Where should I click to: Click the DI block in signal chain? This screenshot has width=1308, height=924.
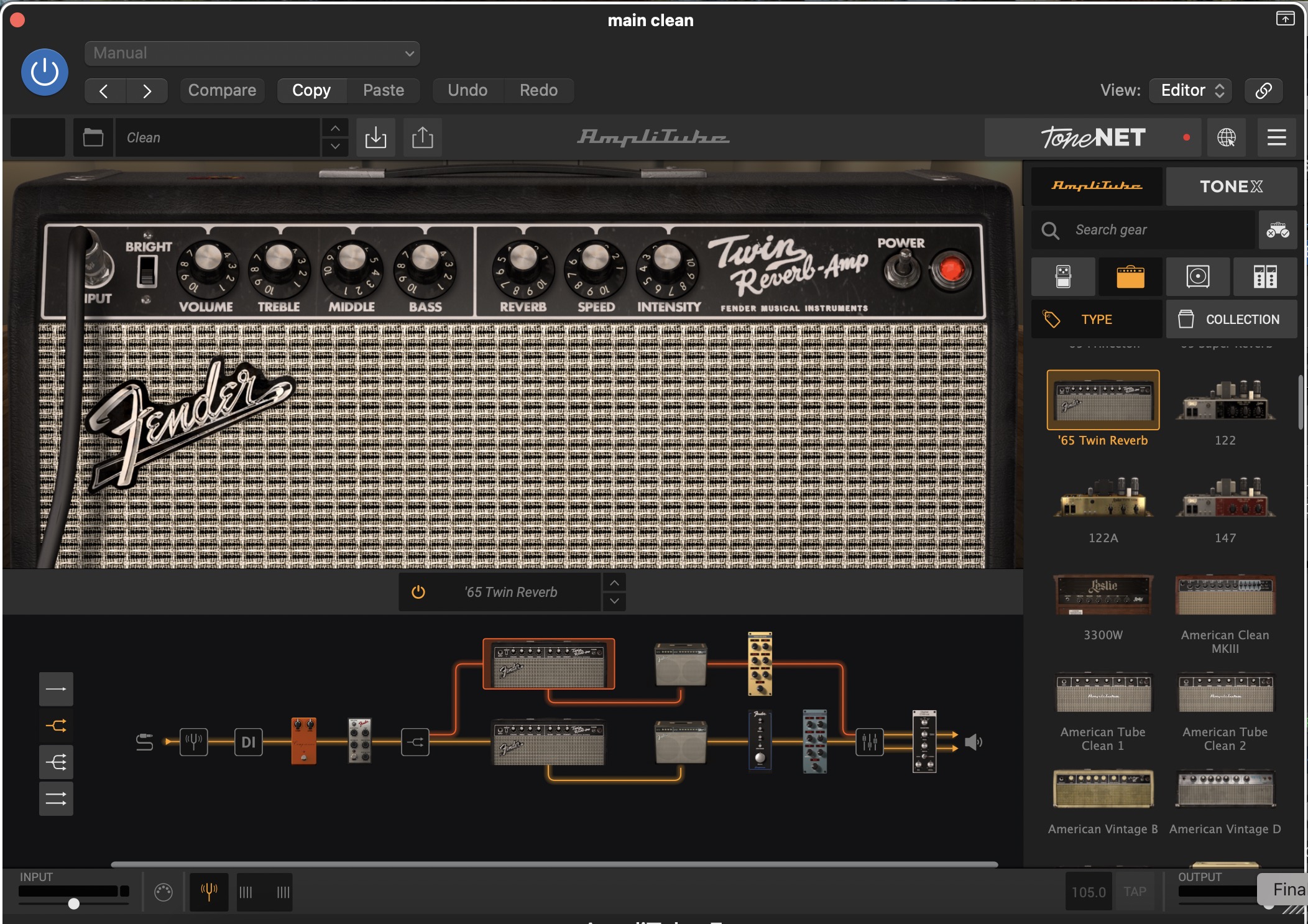coord(249,742)
